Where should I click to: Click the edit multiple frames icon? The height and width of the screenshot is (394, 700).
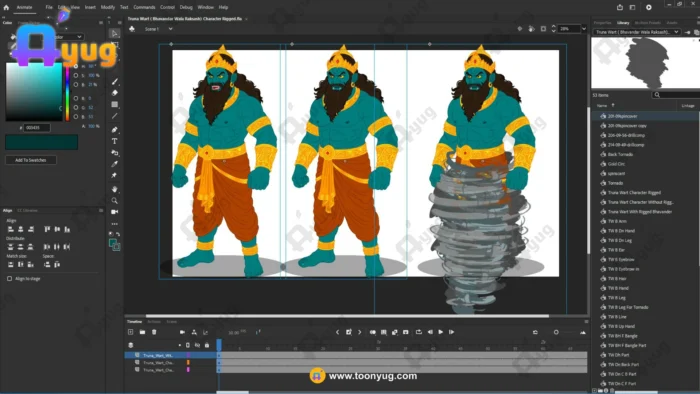point(383,332)
